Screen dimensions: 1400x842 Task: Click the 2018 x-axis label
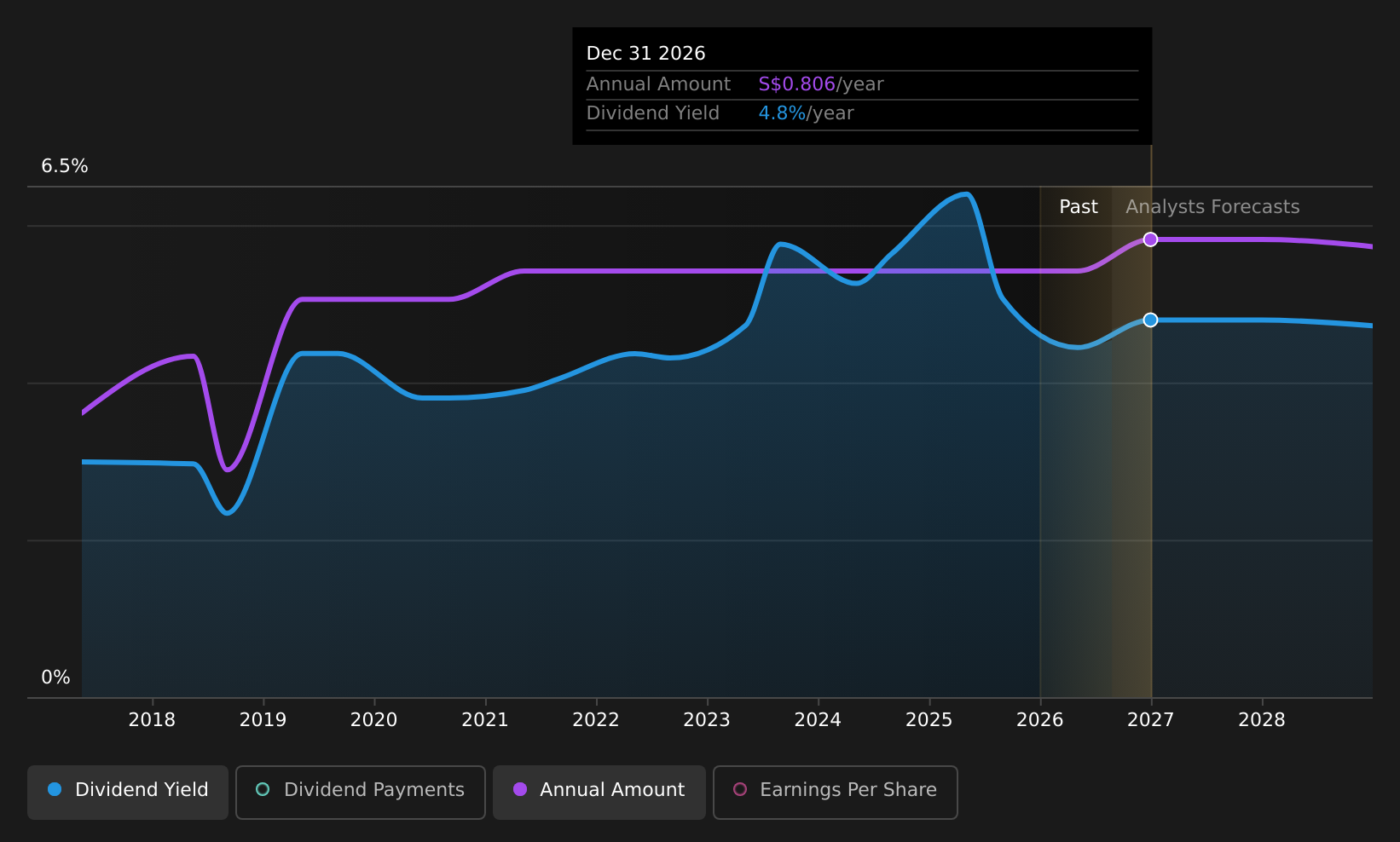point(152,720)
